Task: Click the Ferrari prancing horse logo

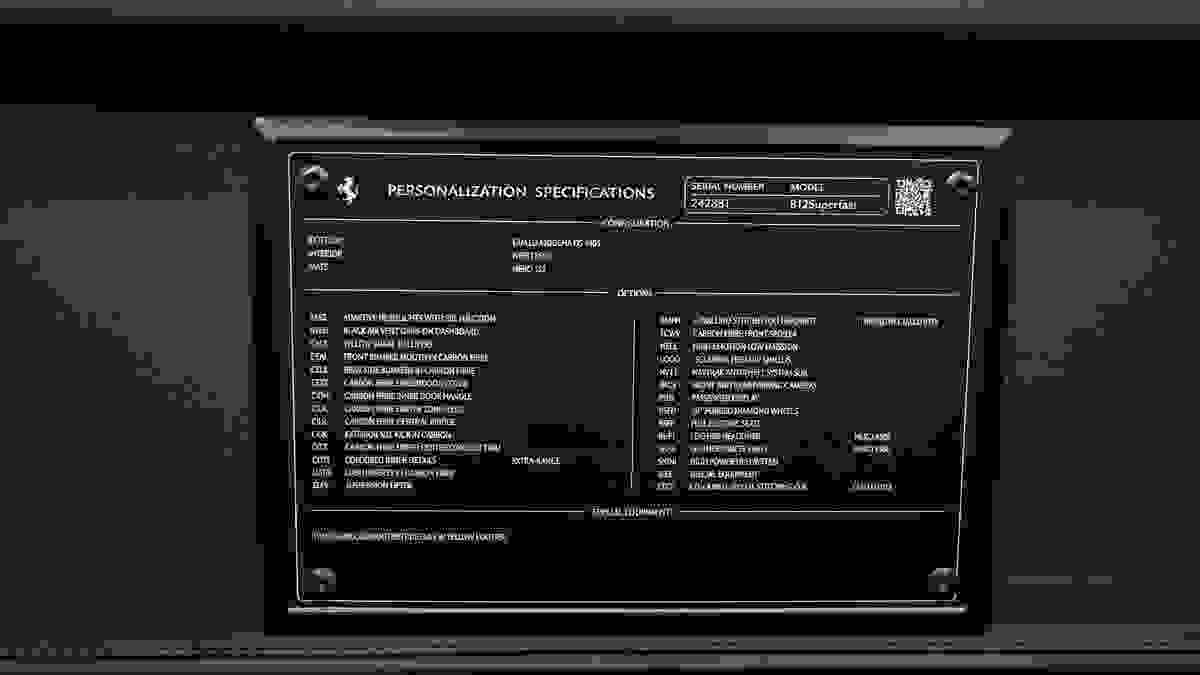Action: point(347,191)
